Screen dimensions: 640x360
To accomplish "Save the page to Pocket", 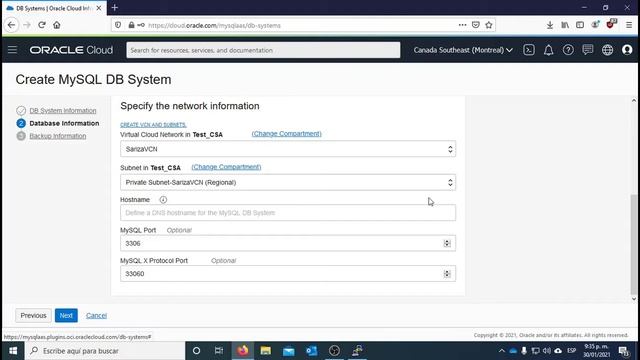I will pyautogui.click(x=476, y=25).
